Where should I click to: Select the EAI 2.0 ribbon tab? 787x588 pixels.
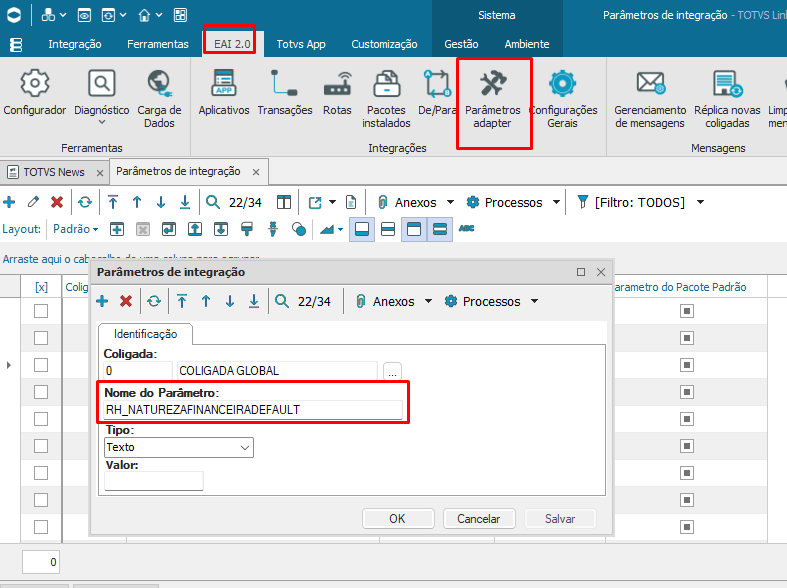(232, 44)
